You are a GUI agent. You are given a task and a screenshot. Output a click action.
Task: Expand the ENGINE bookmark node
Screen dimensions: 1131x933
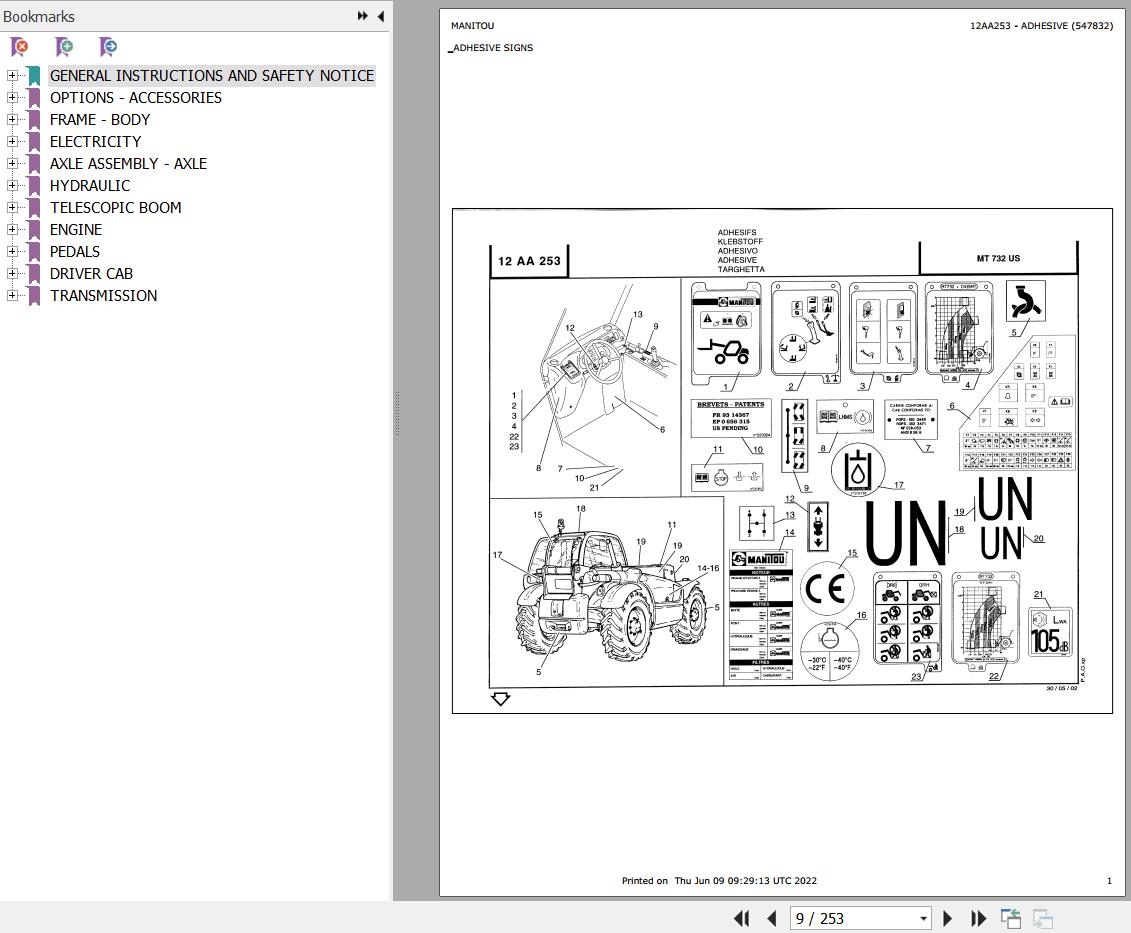(12, 229)
